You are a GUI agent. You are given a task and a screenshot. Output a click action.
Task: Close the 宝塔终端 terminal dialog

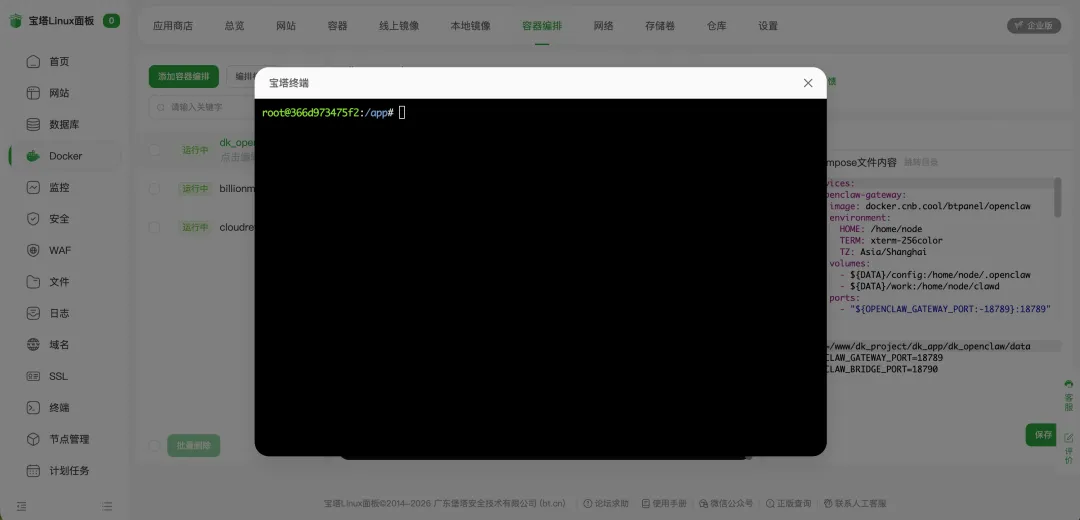tap(808, 83)
